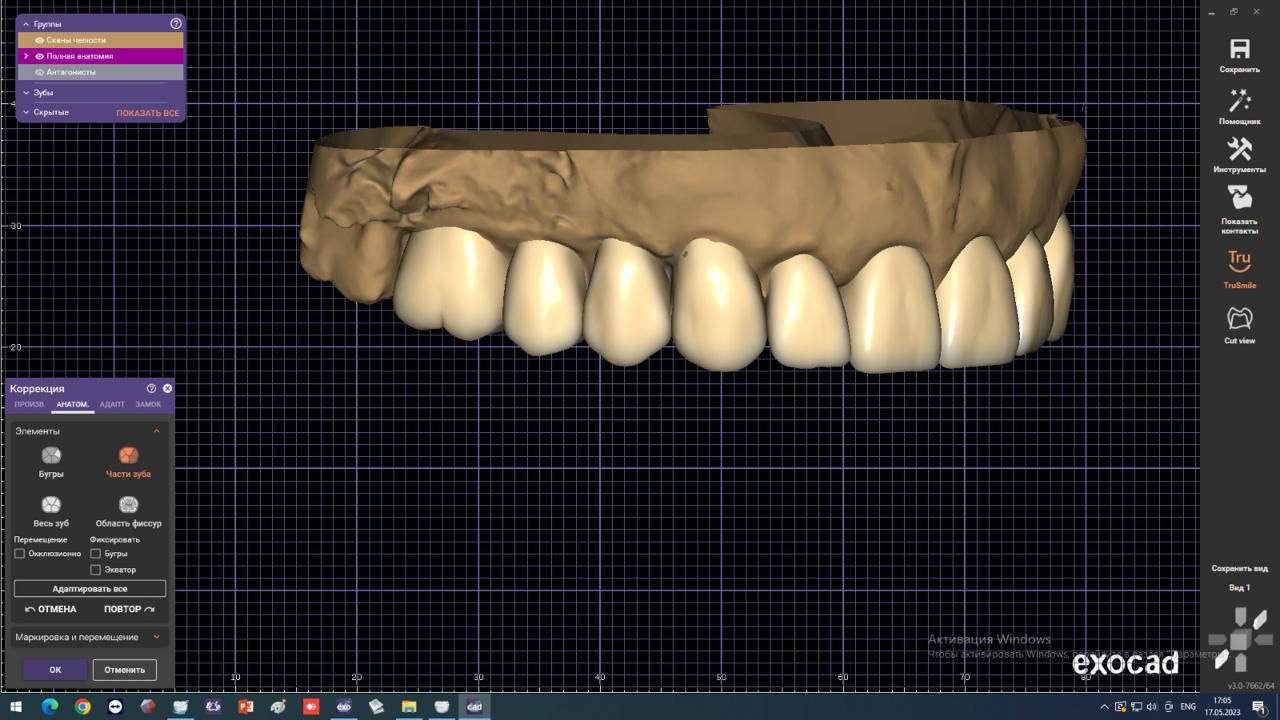Open PowerPoint from the Windows taskbar
This screenshot has height=720, width=1280.
(245, 707)
